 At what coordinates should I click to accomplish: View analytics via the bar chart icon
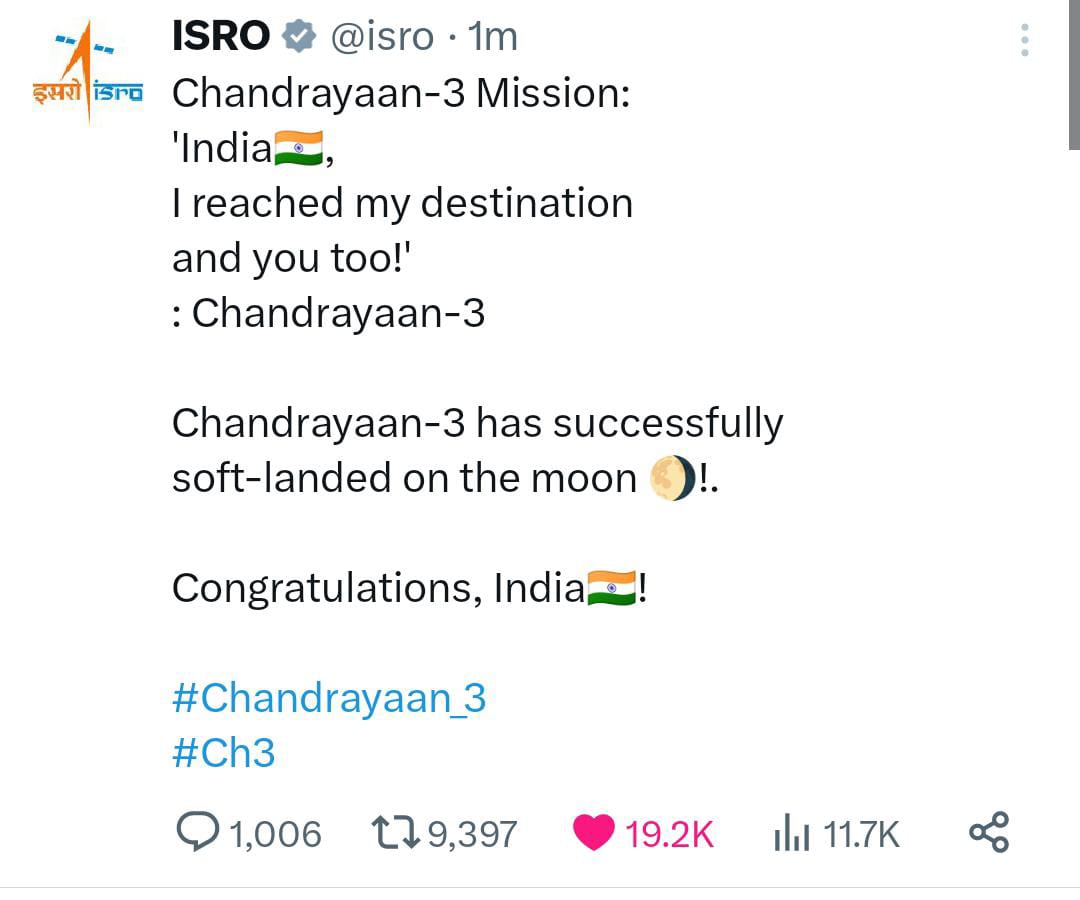point(791,833)
